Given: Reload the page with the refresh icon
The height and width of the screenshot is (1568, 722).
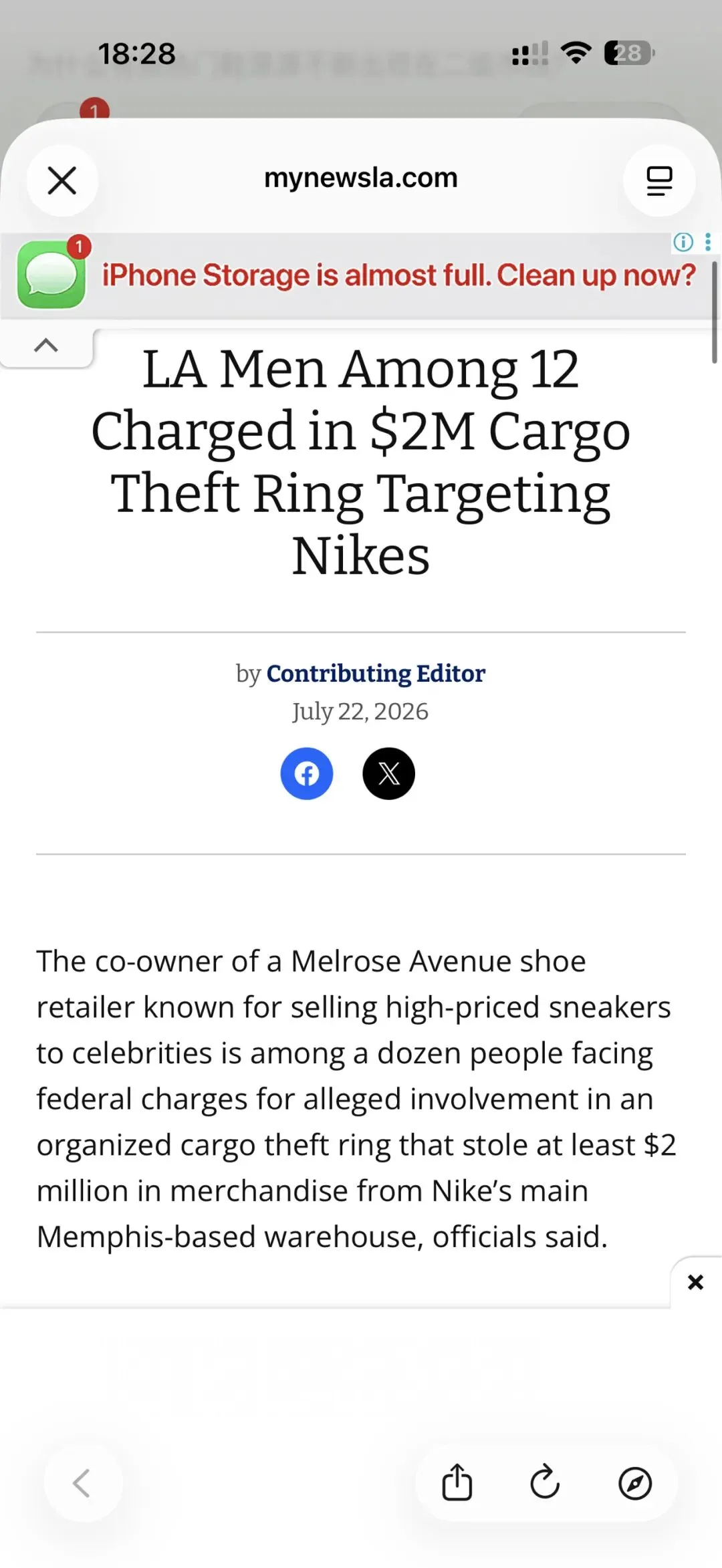Looking at the screenshot, I should pos(546,1483).
